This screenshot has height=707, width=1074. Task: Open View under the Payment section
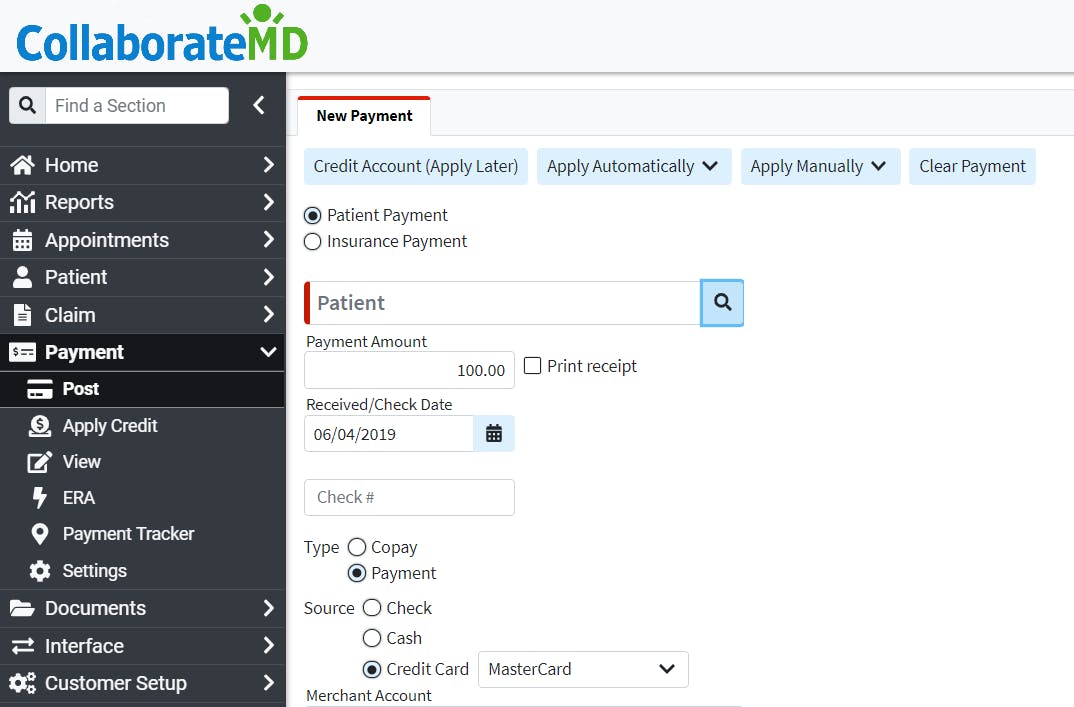[41, 461]
